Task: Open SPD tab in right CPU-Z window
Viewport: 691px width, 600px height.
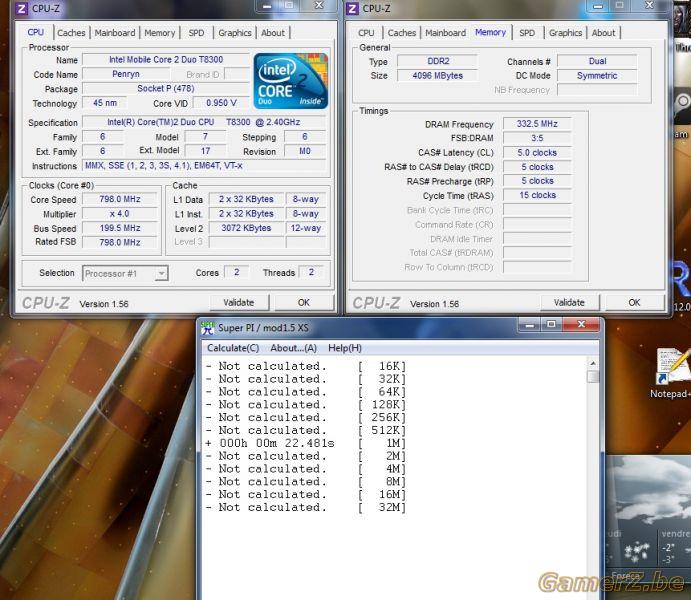Action: (527, 33)
